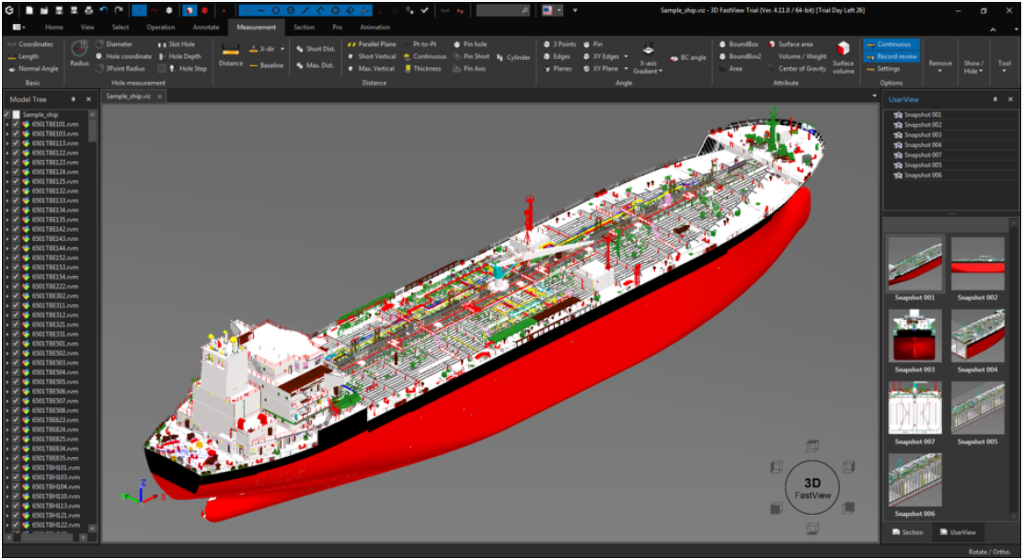Choose the X-axis Gradient angle tool
This screenshot has height=560, width=1024.
(645, 57)
